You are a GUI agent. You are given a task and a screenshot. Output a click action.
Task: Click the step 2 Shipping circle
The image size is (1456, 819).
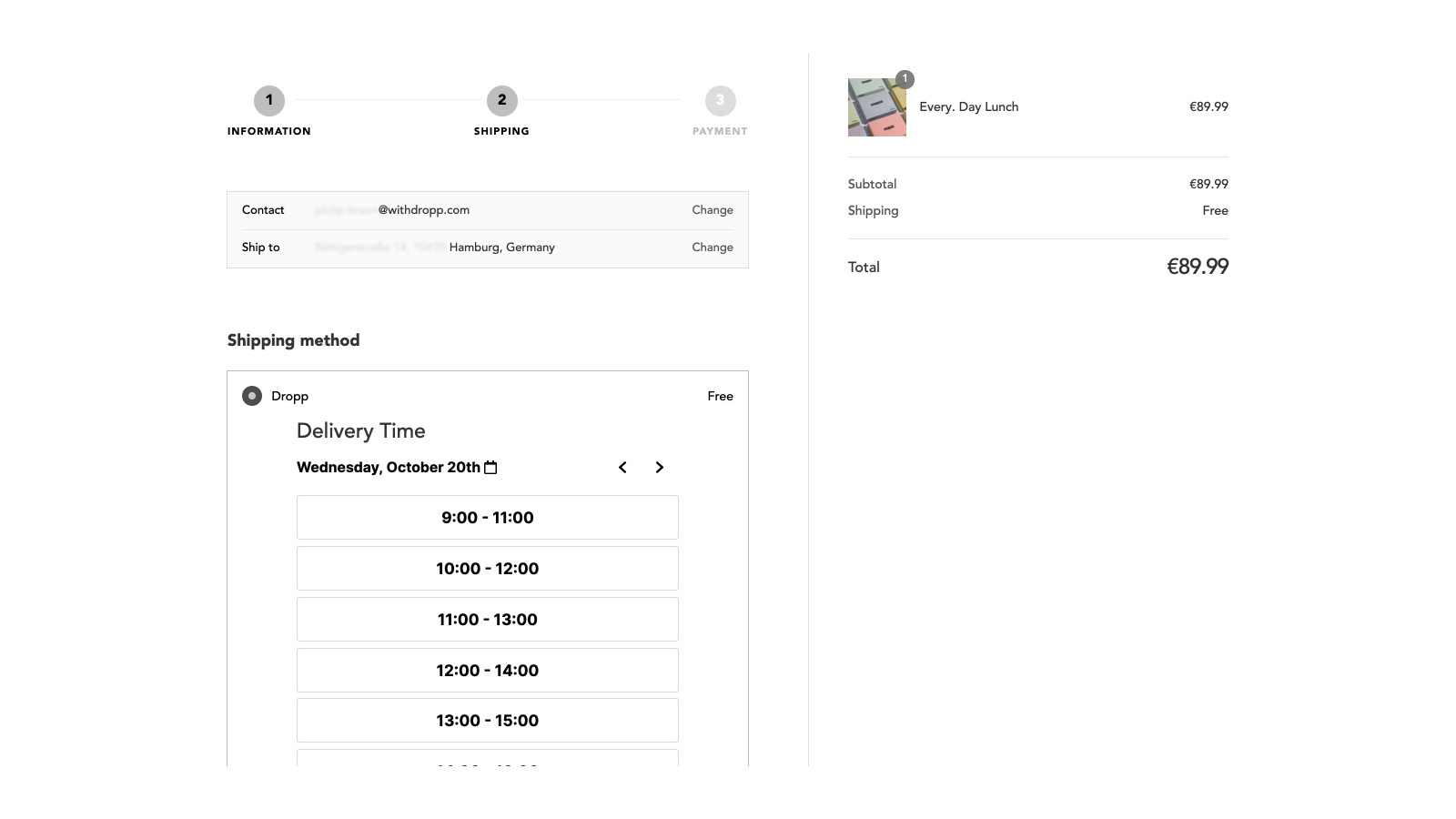click(x=501, y=101)
